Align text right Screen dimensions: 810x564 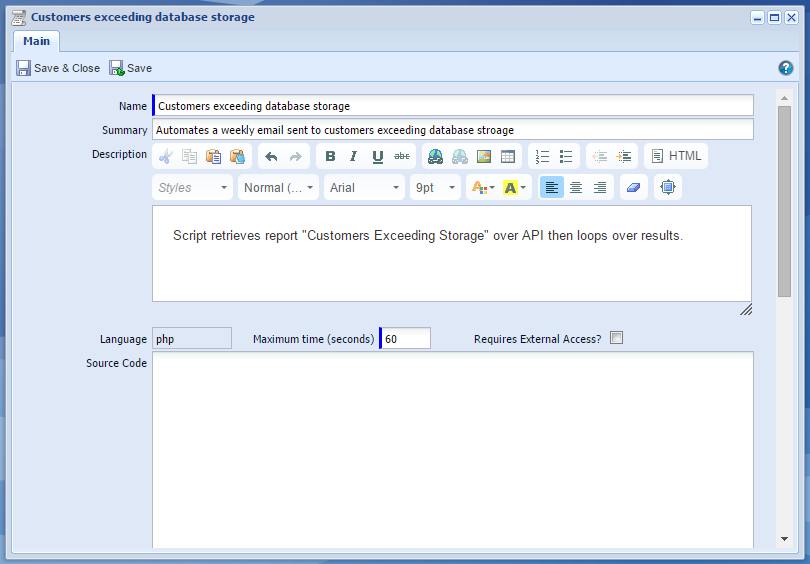pyautogui.click(x=600, y=187)
